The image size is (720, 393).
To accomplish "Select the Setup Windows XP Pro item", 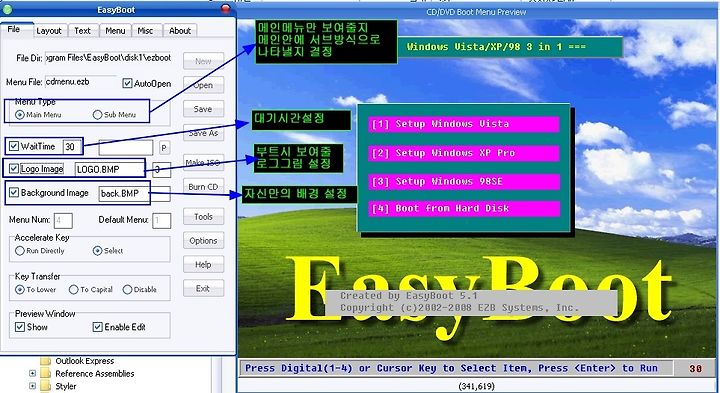I will [x=464, y=153].
